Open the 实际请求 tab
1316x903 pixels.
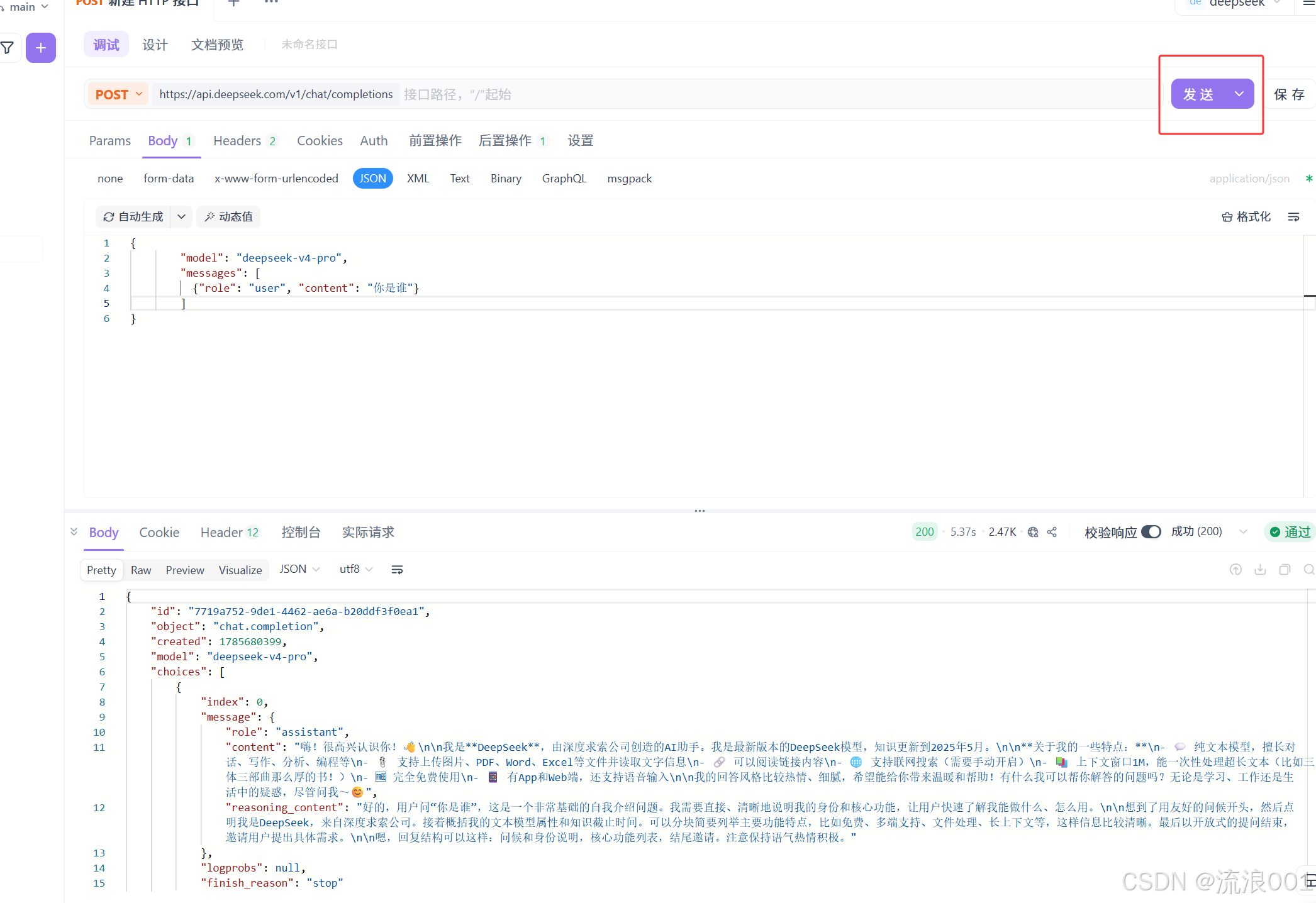click(368, 533)
